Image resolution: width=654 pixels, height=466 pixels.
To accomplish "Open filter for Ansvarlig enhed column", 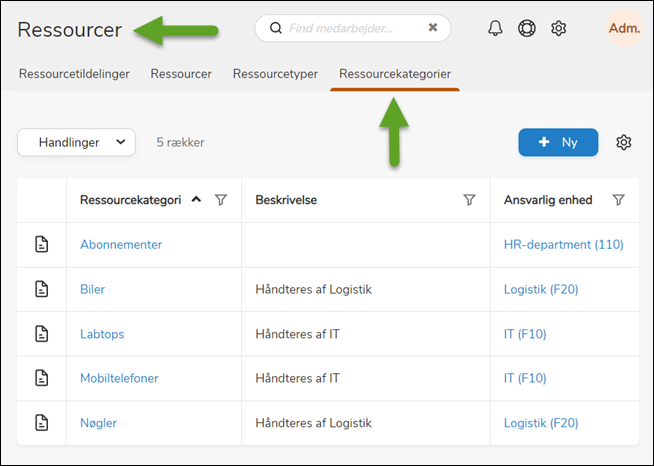I will click(618, 200).
